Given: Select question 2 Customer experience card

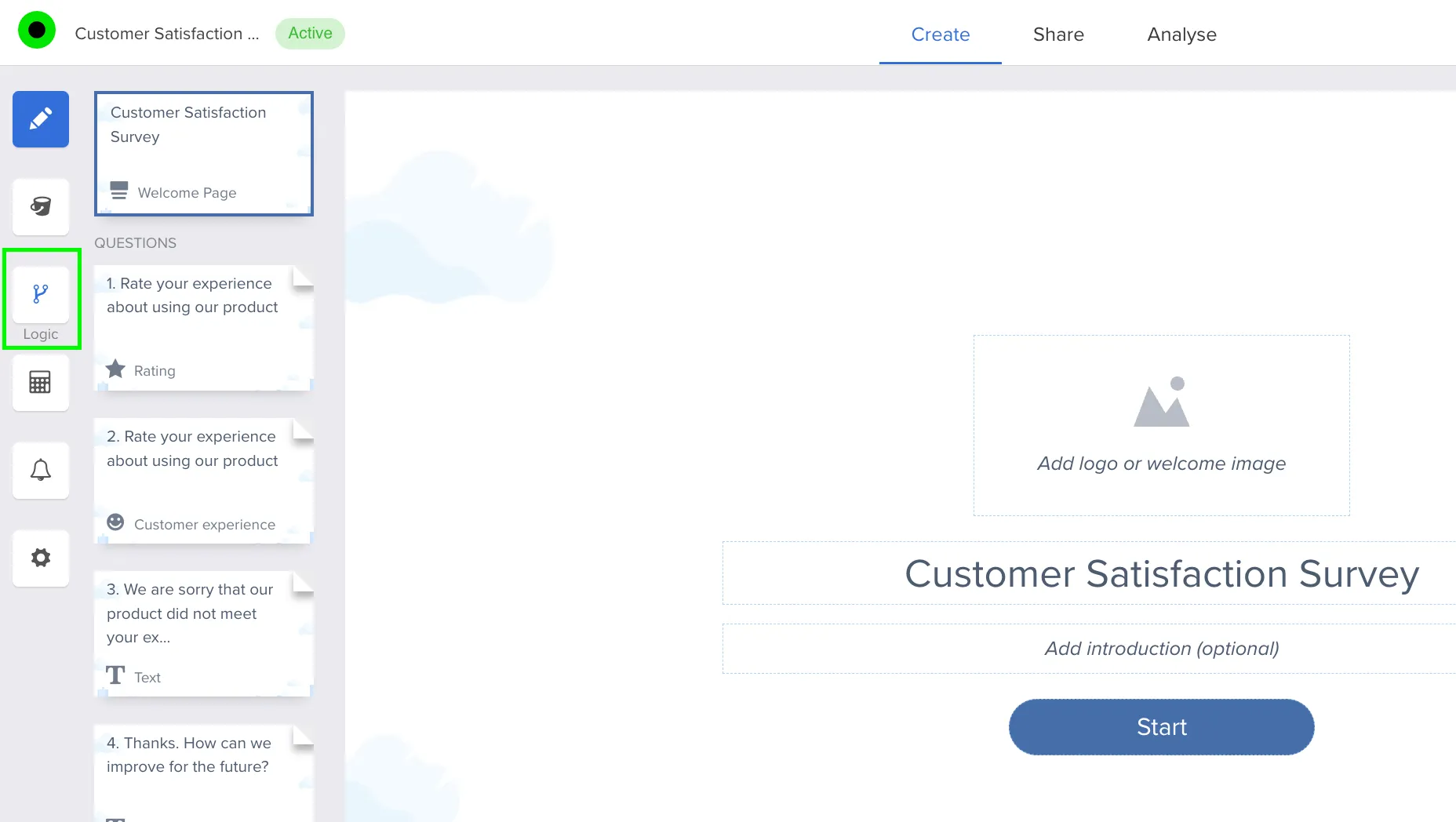Looking at the screenshot, I should pos(204,481).
